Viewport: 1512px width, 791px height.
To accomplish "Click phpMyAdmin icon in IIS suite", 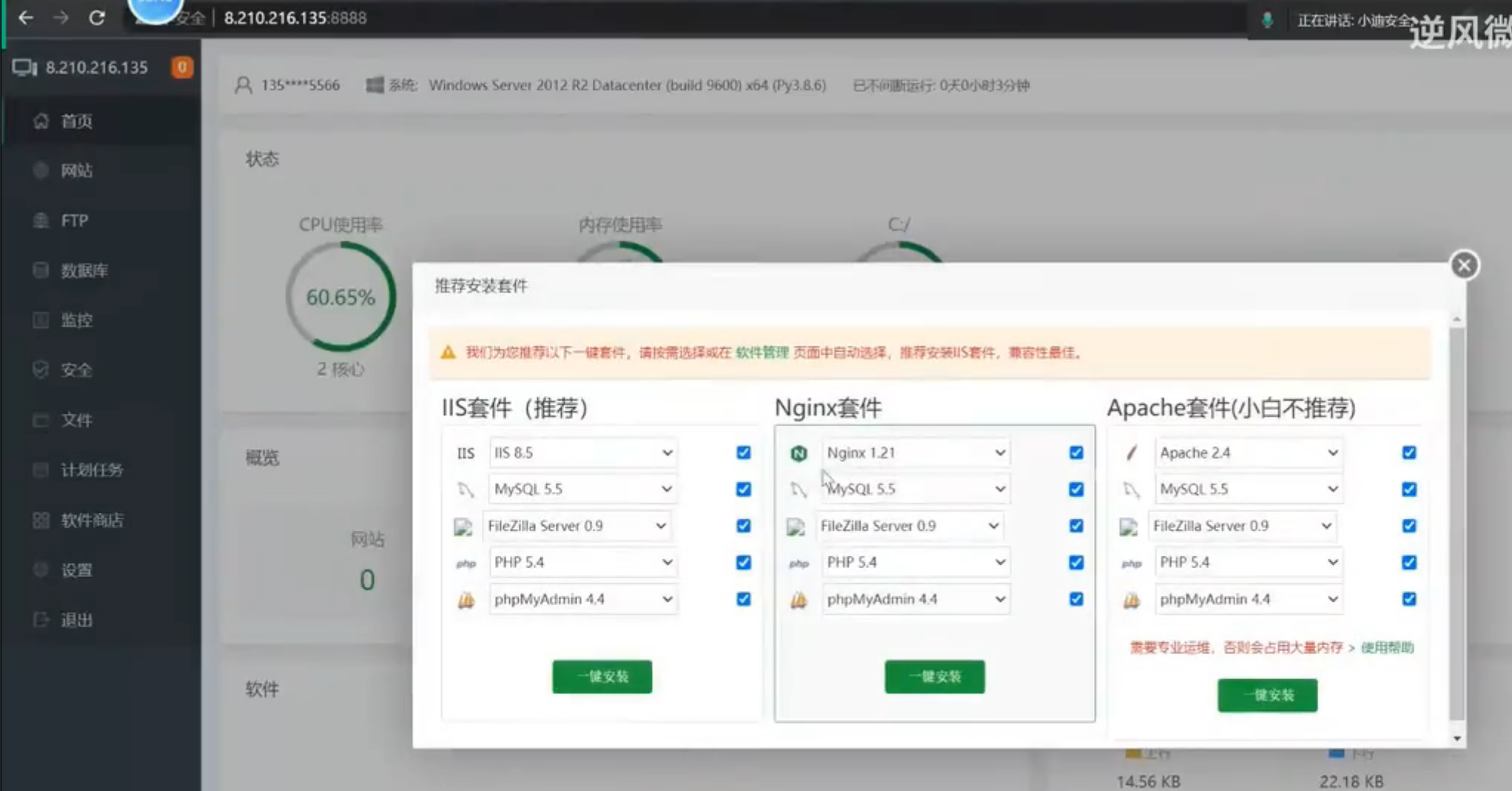I will (466, 599).
